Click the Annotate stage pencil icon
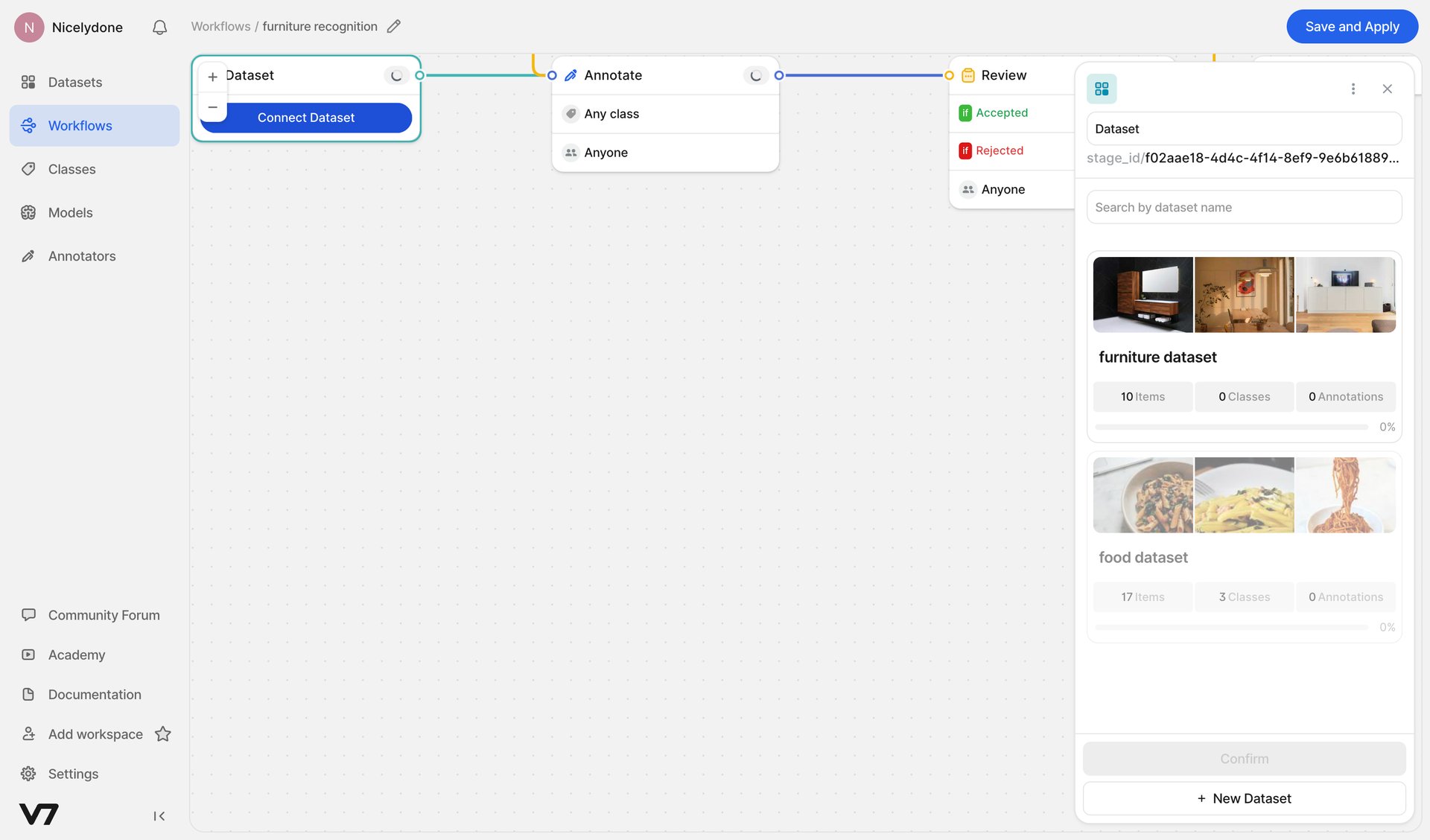 coord(571,75)
